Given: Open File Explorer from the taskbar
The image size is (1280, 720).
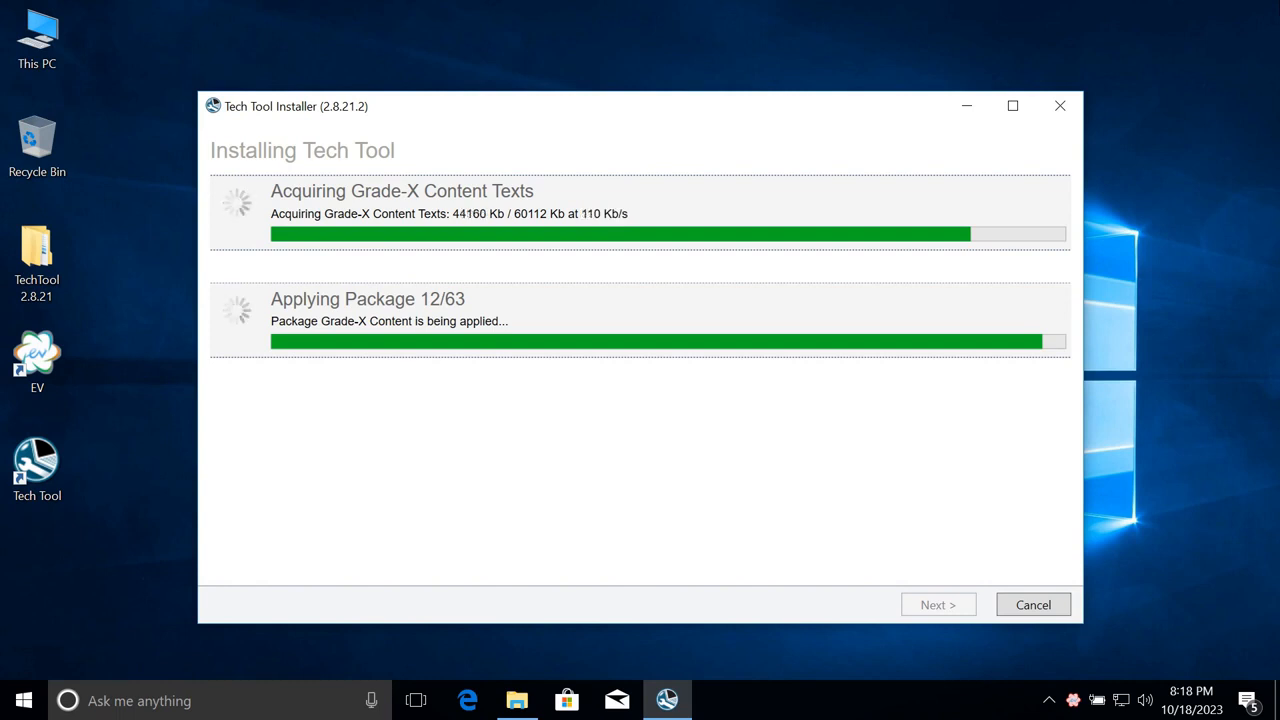Looking at the screenshot, I should click(x=517, y=700).
